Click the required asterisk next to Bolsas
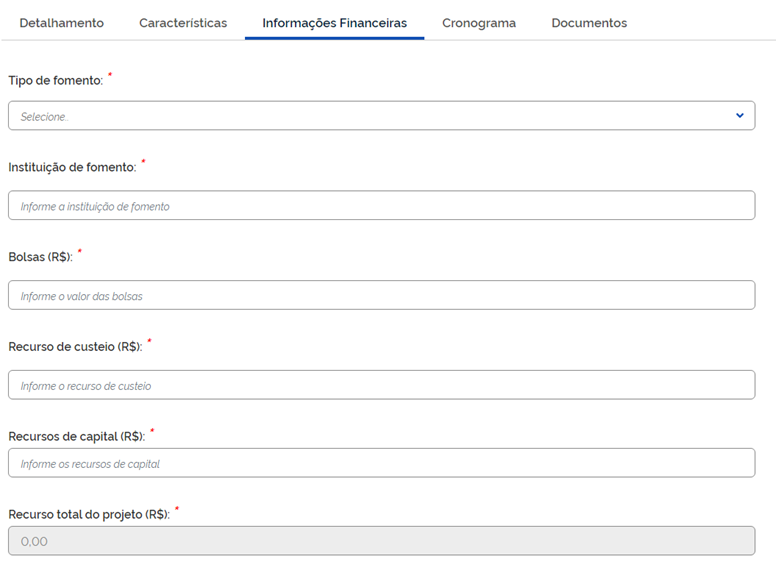The height and width of the screenshot is (568, 776). coord(79,252)
